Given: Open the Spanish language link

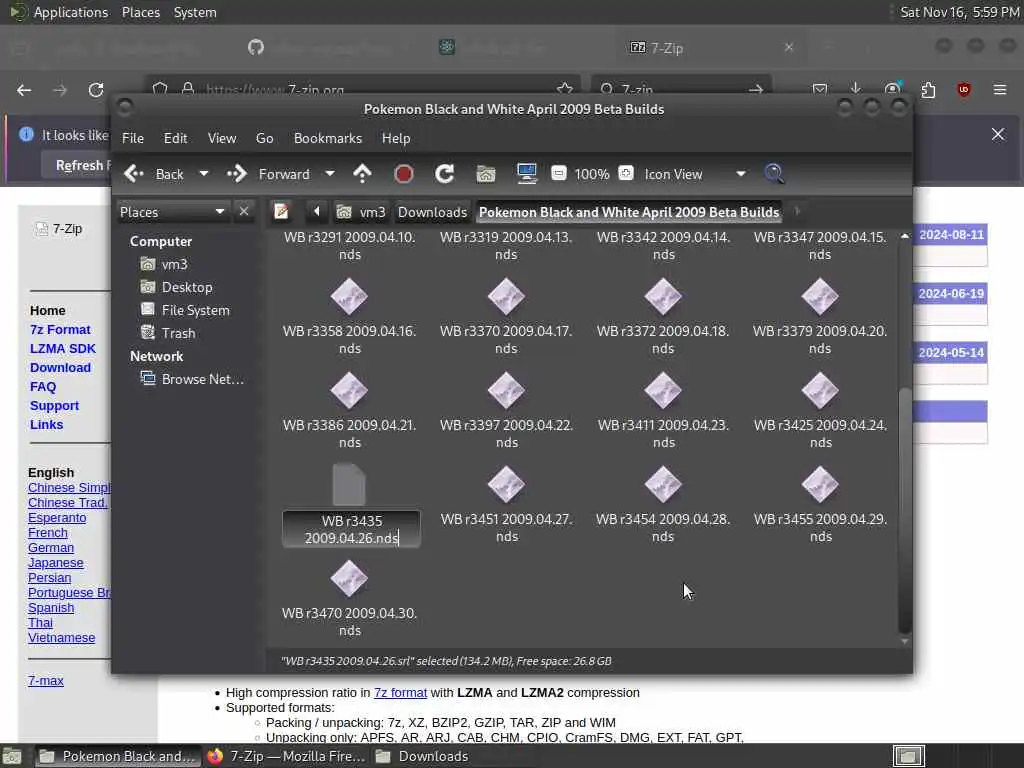Looking at the screenshot, I should [x=51, y=608].
